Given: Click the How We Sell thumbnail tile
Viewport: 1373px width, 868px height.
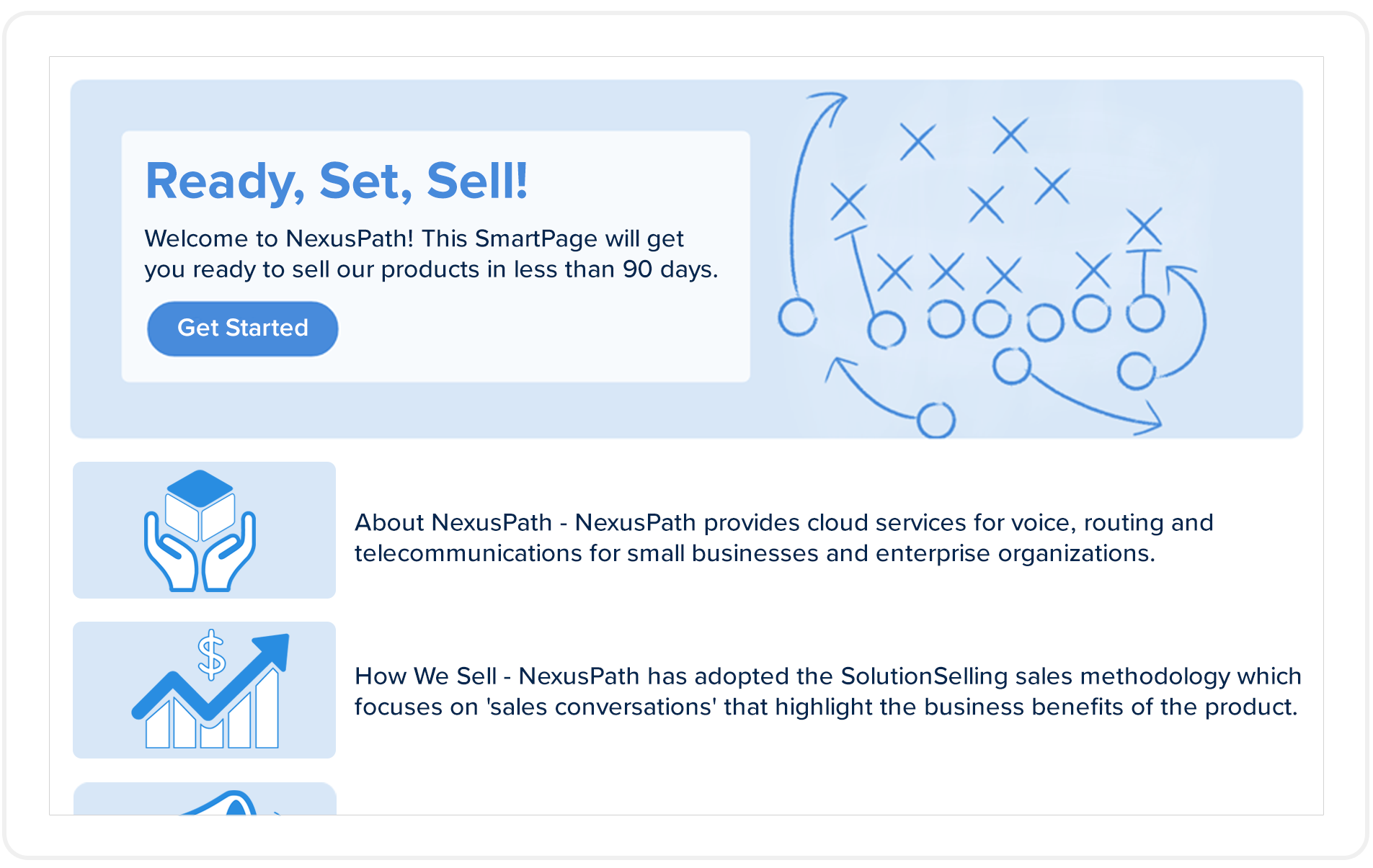Looking at the screenshot, I should (x=204, y=690).
